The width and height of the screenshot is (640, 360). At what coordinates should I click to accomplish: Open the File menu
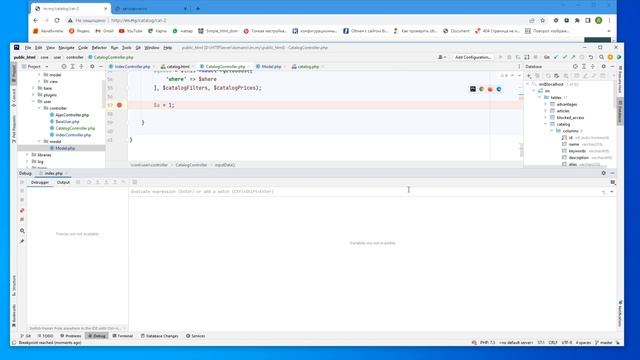coord(28,48)
